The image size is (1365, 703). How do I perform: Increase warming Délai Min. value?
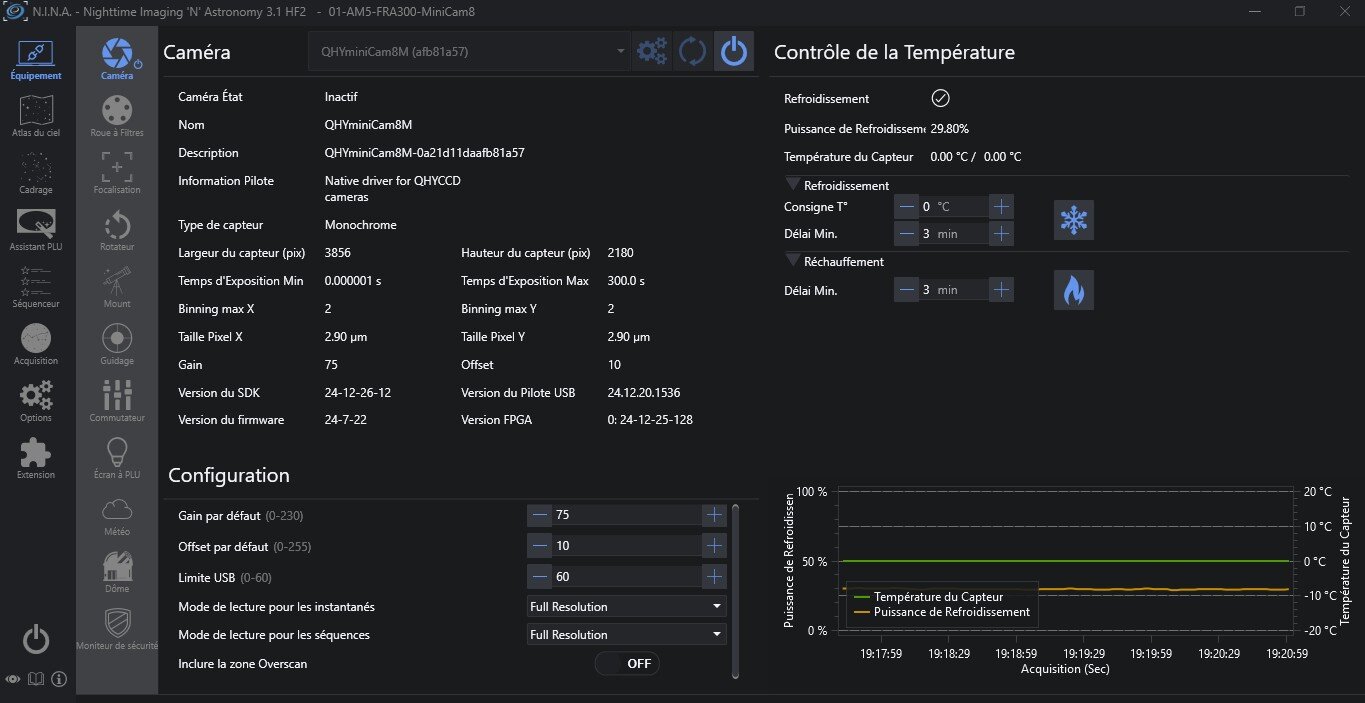point(1001,290)
